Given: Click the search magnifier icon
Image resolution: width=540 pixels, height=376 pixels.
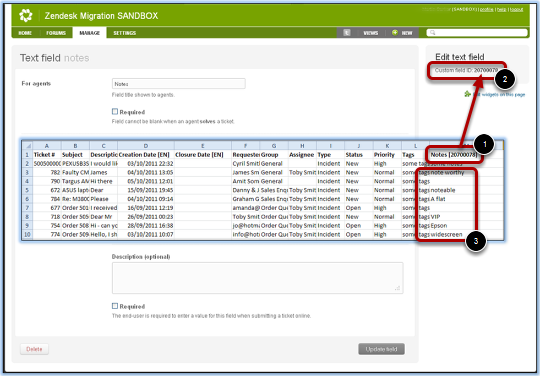Looking at the screenshot, I should pyautogui.click(x=433, y=33).
